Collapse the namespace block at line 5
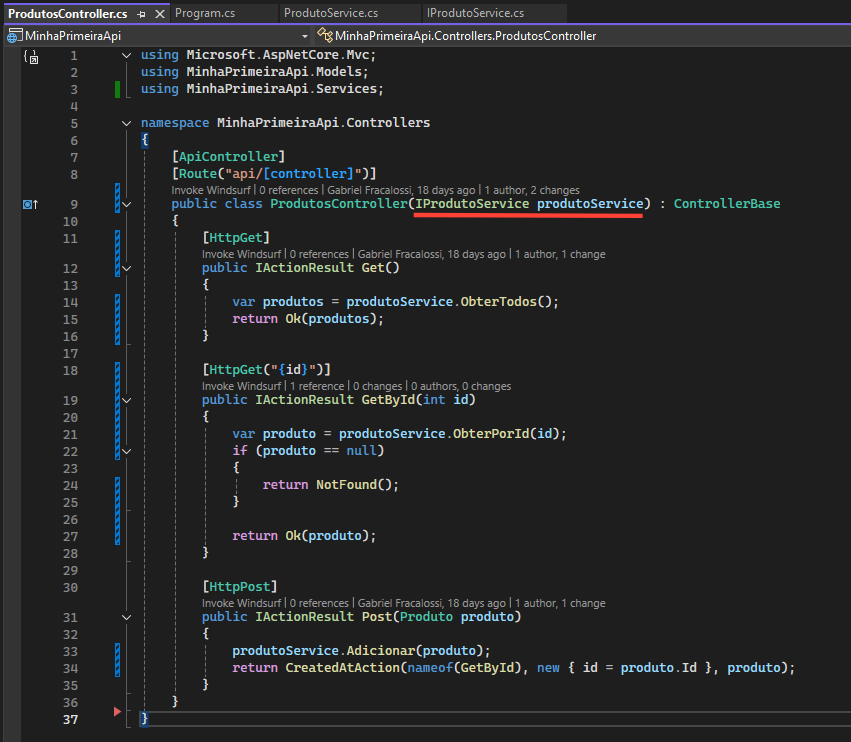Viewport: 851px width, 742px height. [x=126, y=123]
